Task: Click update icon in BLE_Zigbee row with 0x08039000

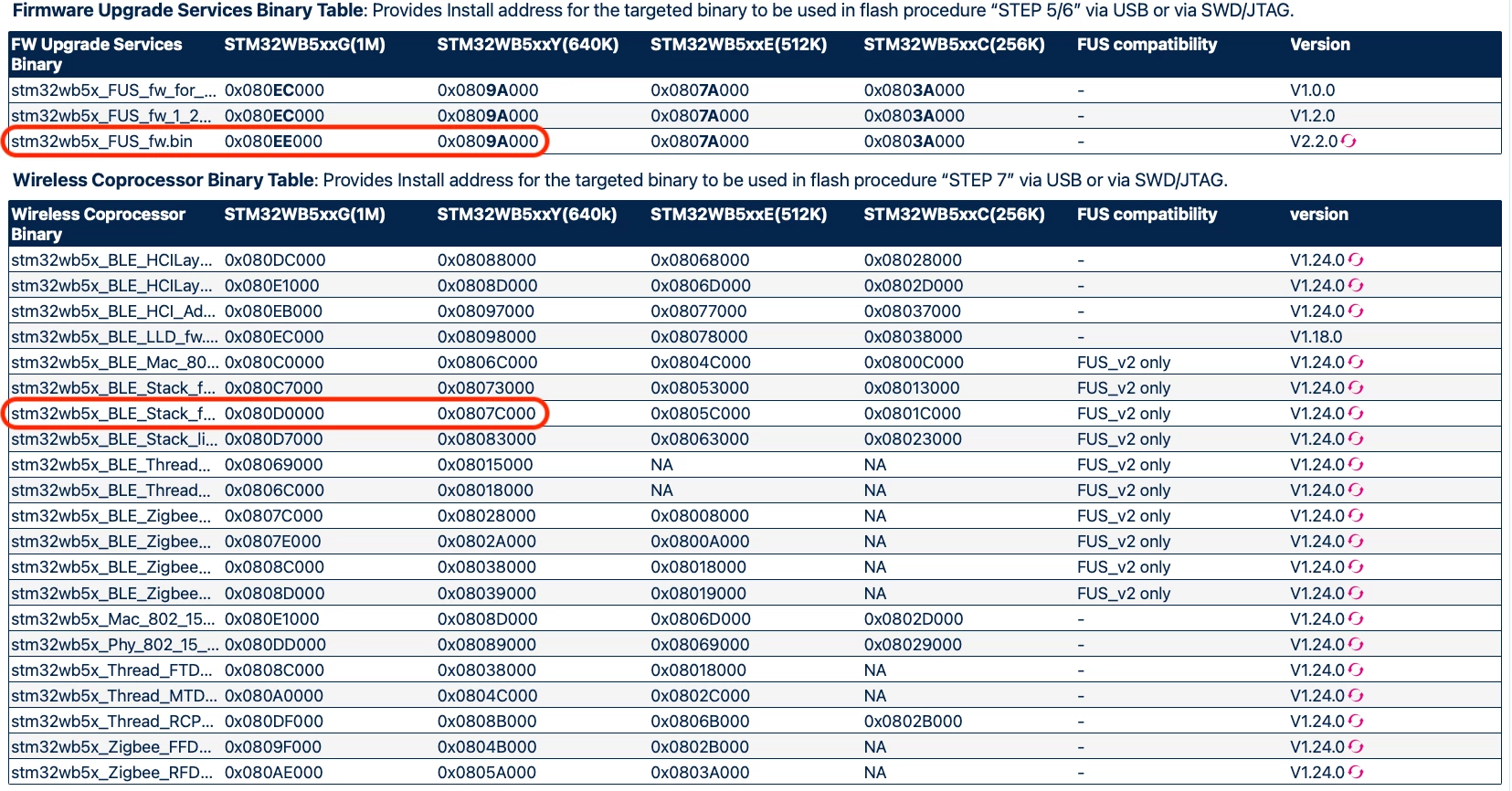Action: tap(1356, 593)
